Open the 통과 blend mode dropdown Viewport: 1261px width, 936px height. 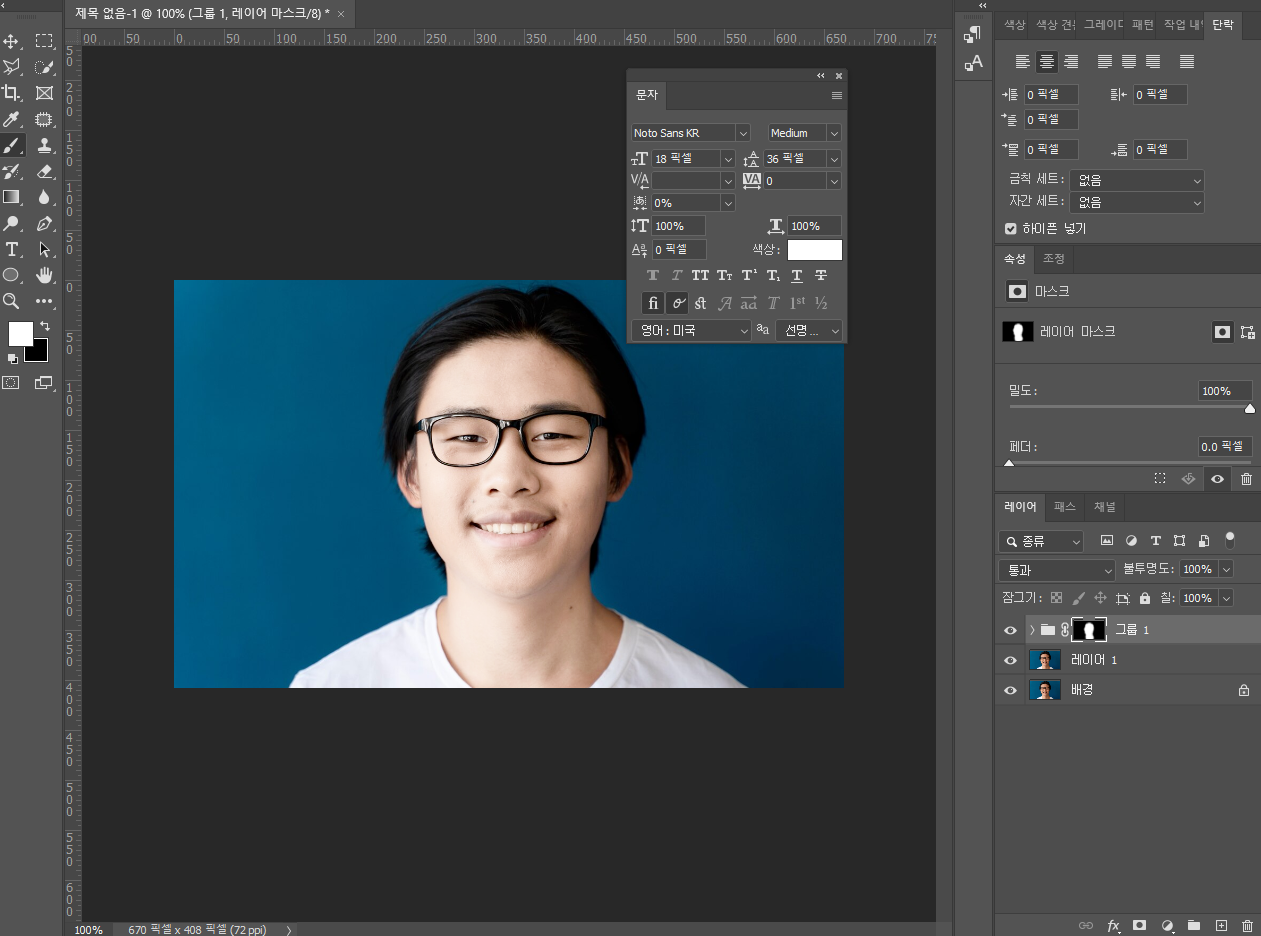point(1056,570)
